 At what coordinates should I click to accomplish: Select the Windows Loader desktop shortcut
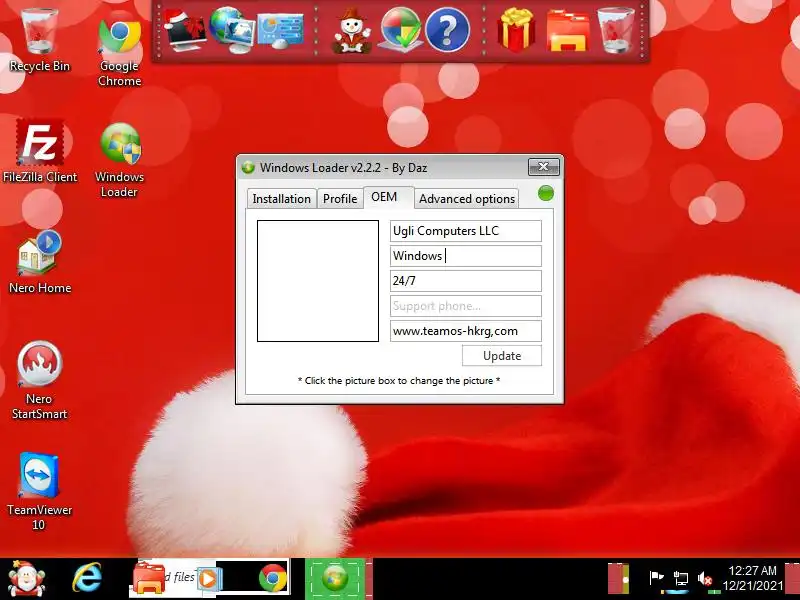click(119, 160)
